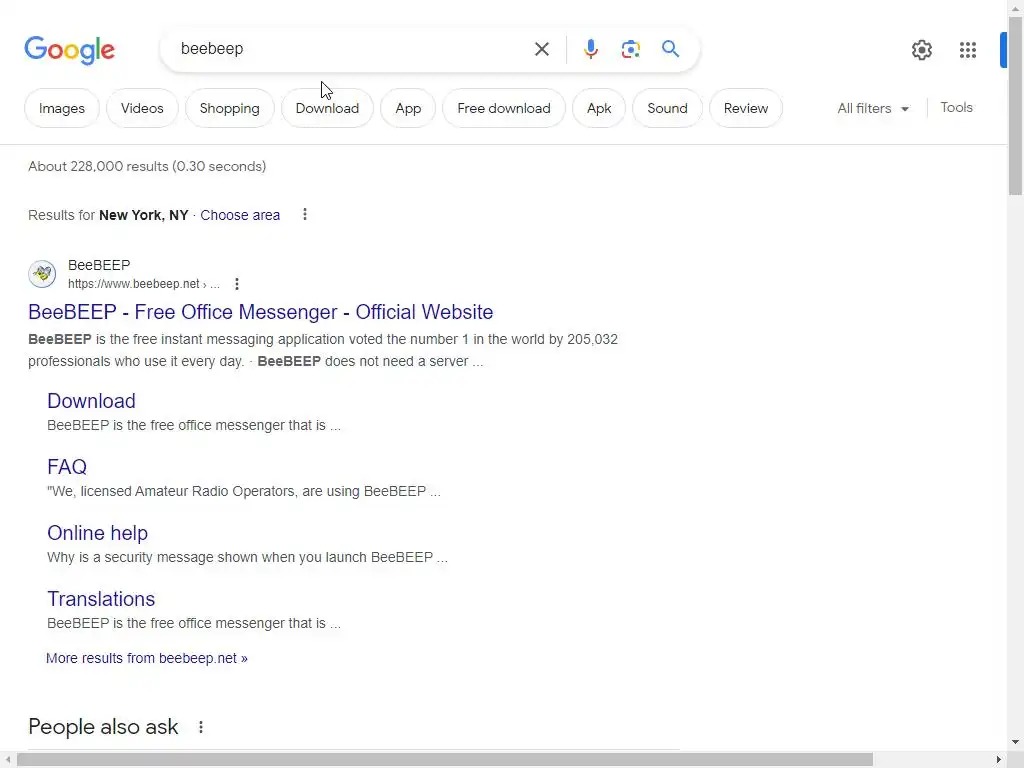Click the horizontal scrollbar thumb

click(445, 760)
